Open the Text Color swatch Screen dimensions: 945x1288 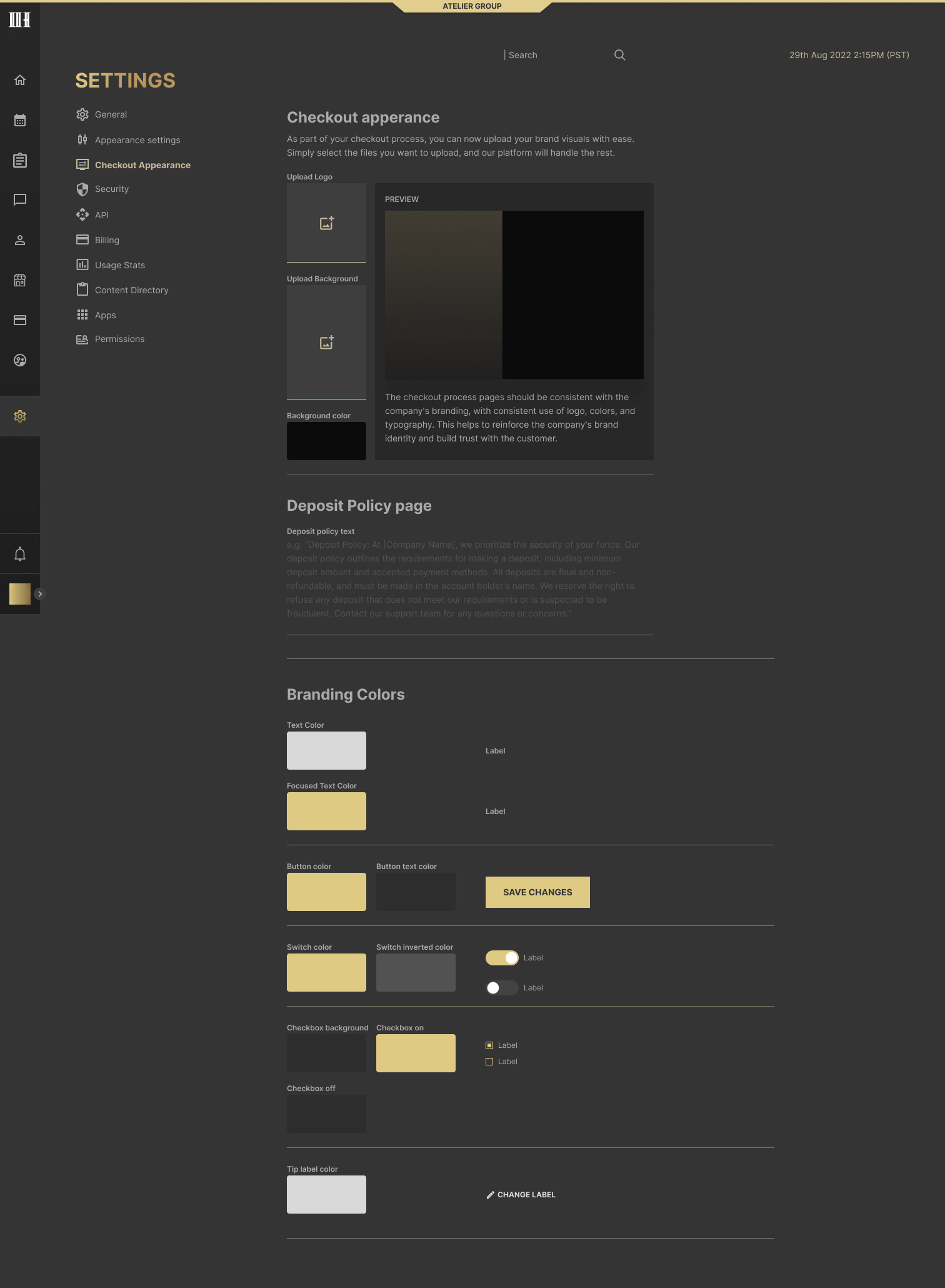pyautogui.click(x=326, y=750)
